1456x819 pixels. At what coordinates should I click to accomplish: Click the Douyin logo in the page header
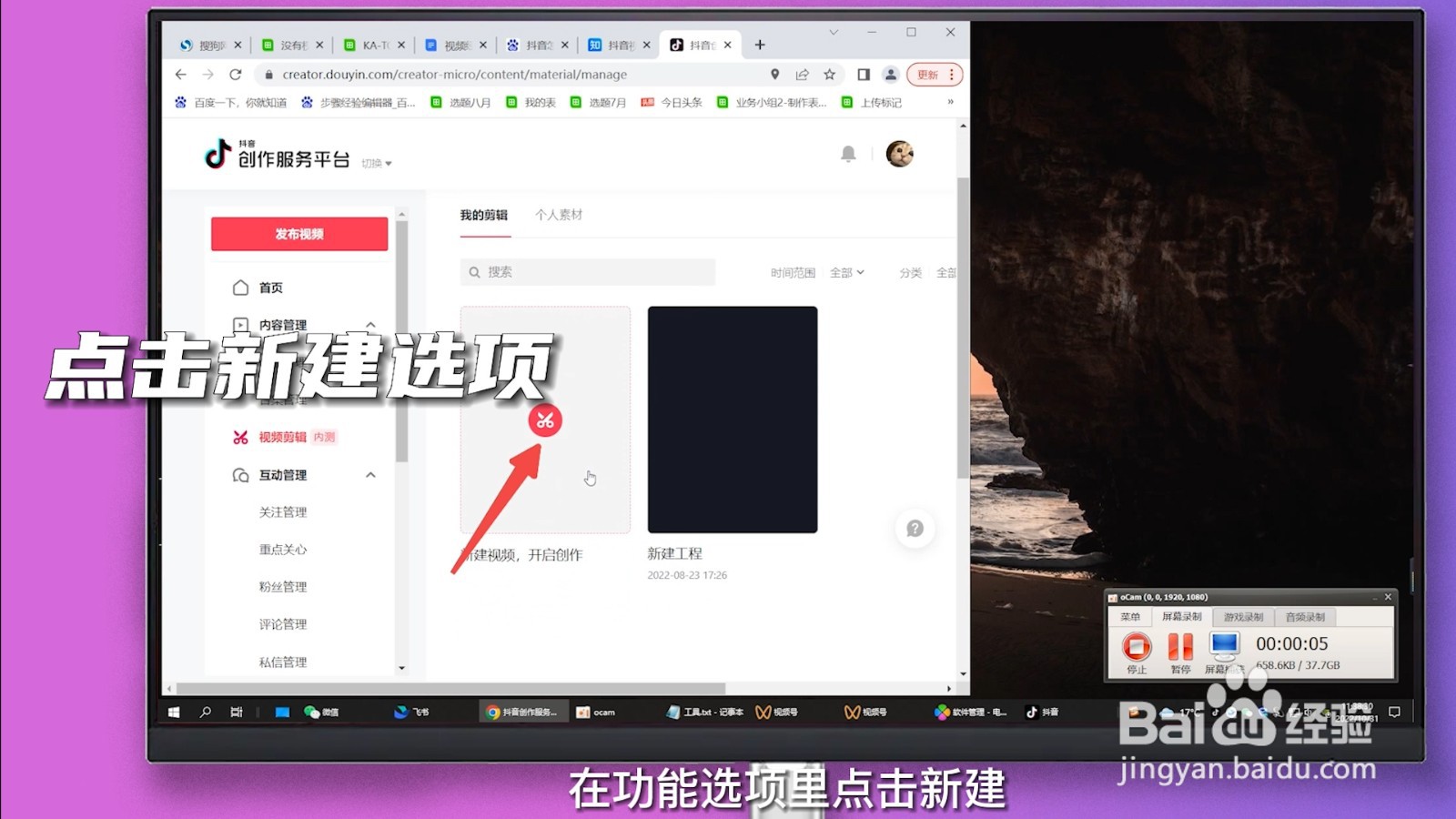pyautogui.click(x=278, y=155)
